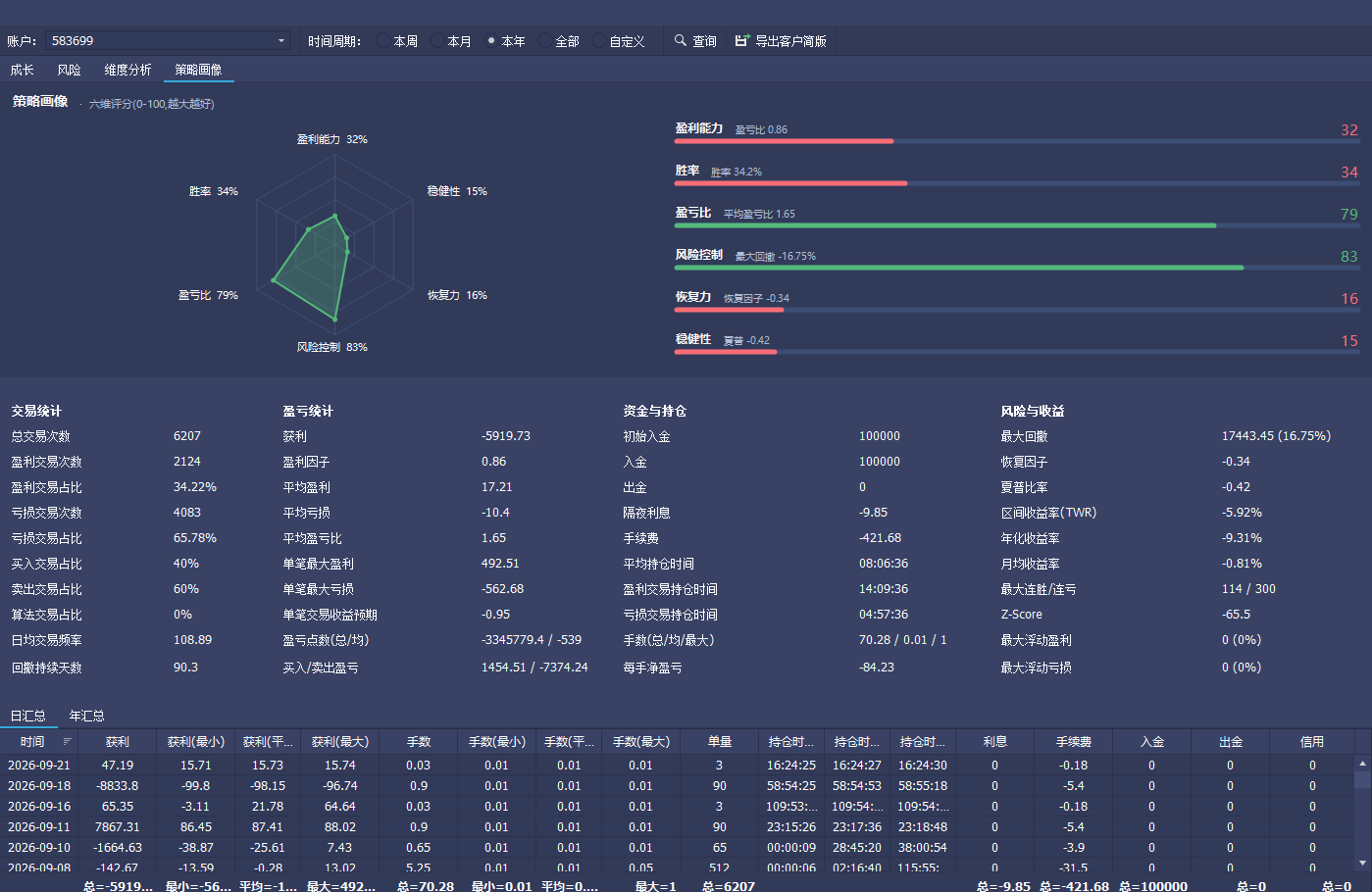Select the 全部 time period option
The height and width of the screenshot is (892, 1372).
point(559,41)
